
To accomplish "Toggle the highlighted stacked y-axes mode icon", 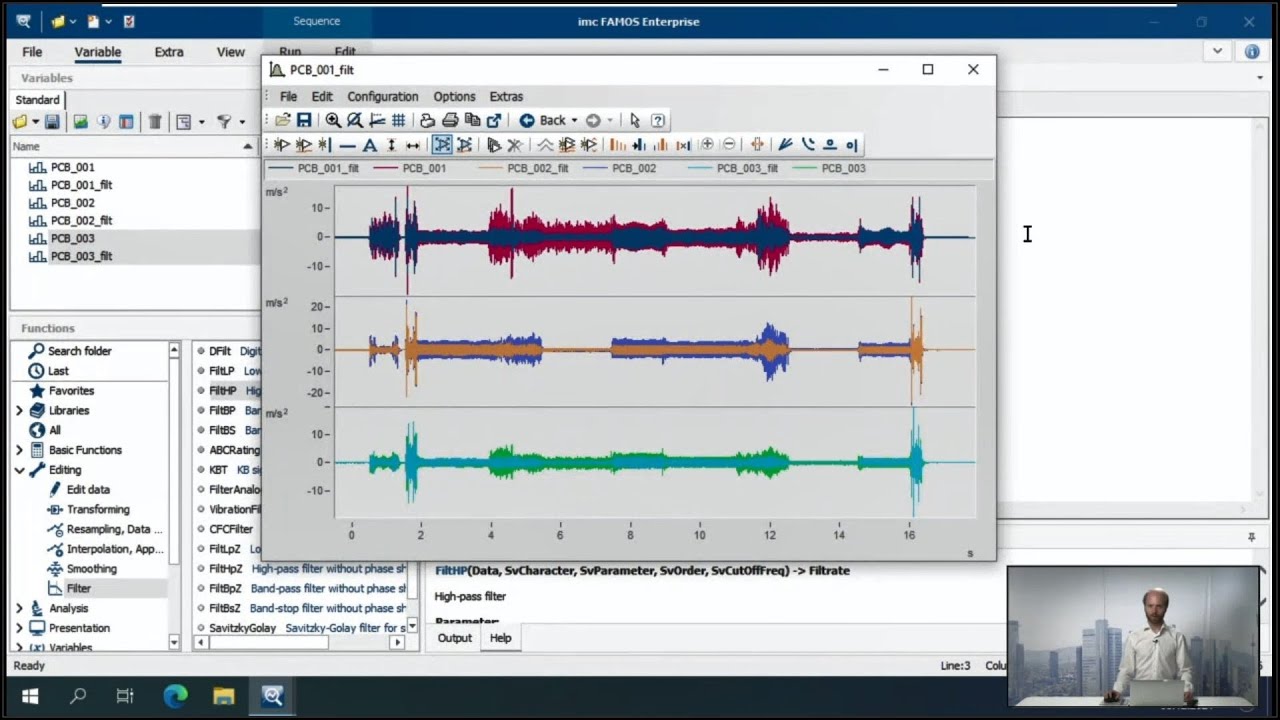I will pos(442,145).
